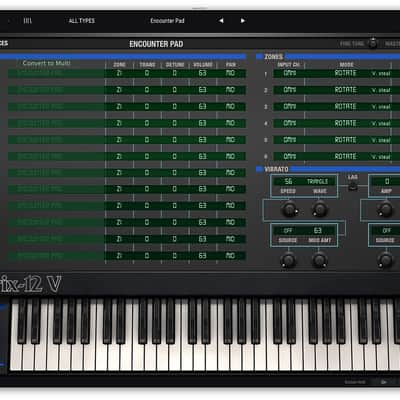
Task: Adjust the Fine Tune knob
Action: 373,43
